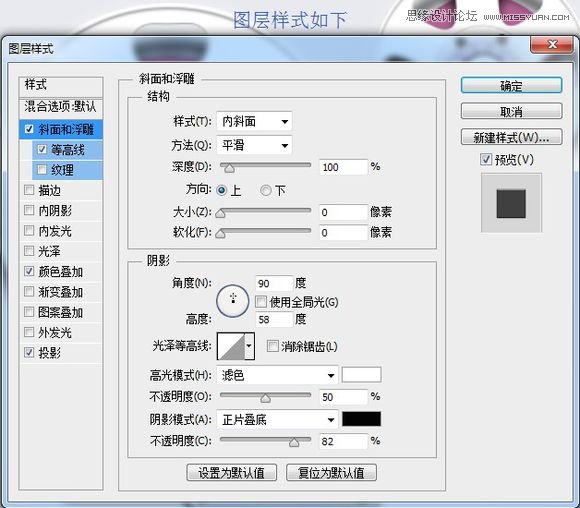Image resolution: width=580 pixels, height=508 pixels.
Task: Select the 外发光 style label
Action: (x=55, y=332)
